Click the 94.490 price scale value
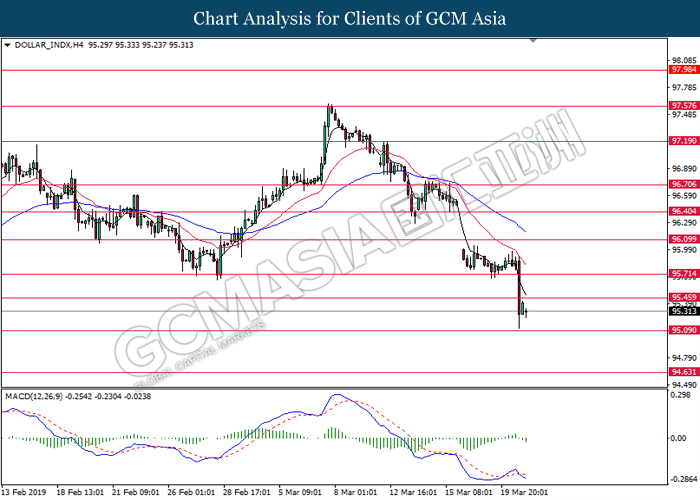The image size is (700, 500). coord(684,385)
